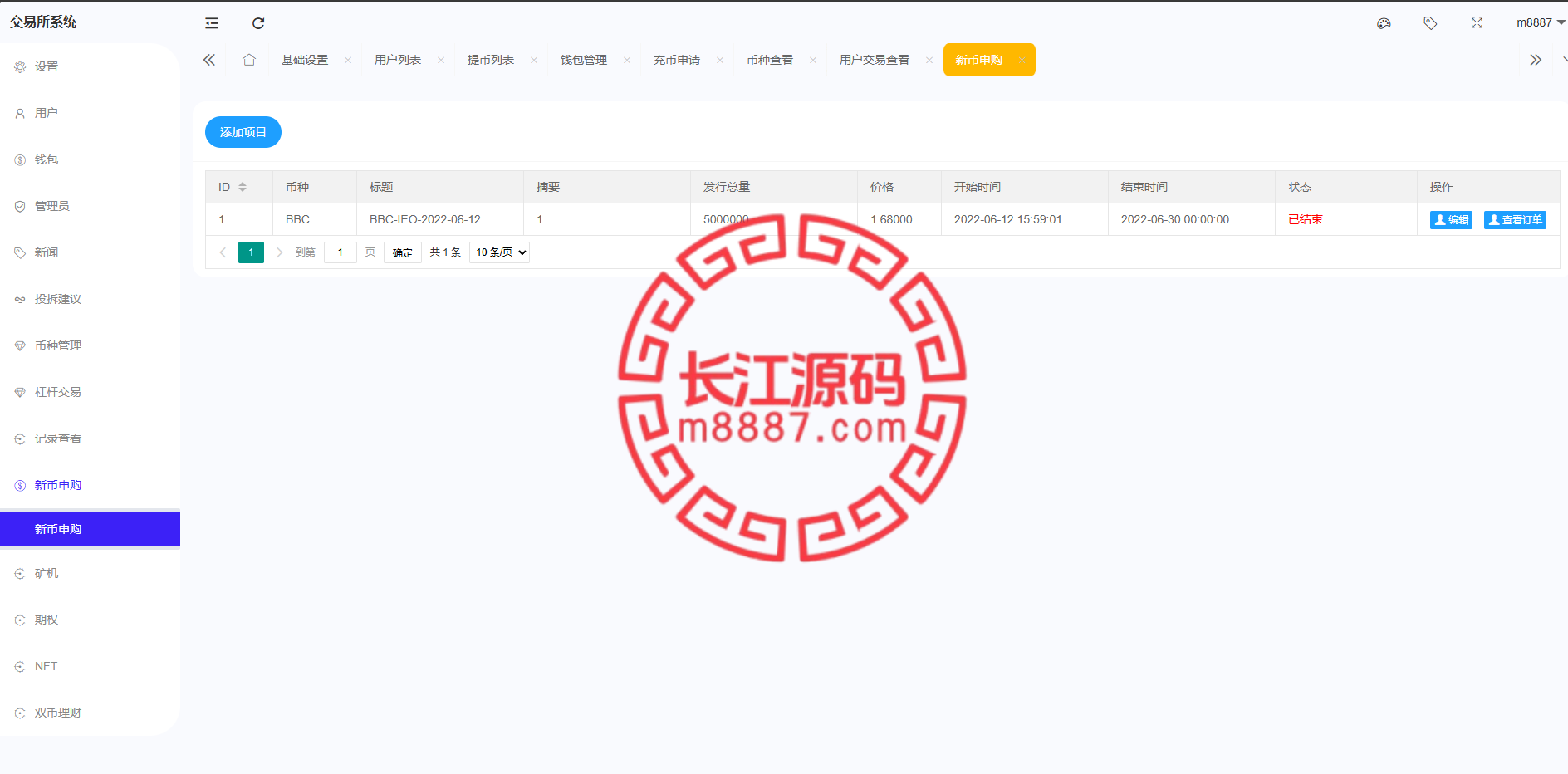This screenshot has height=774, width=1568.
Task: Select page 1 in pagination
Action: pyautogui.click(x=251, y=252)
